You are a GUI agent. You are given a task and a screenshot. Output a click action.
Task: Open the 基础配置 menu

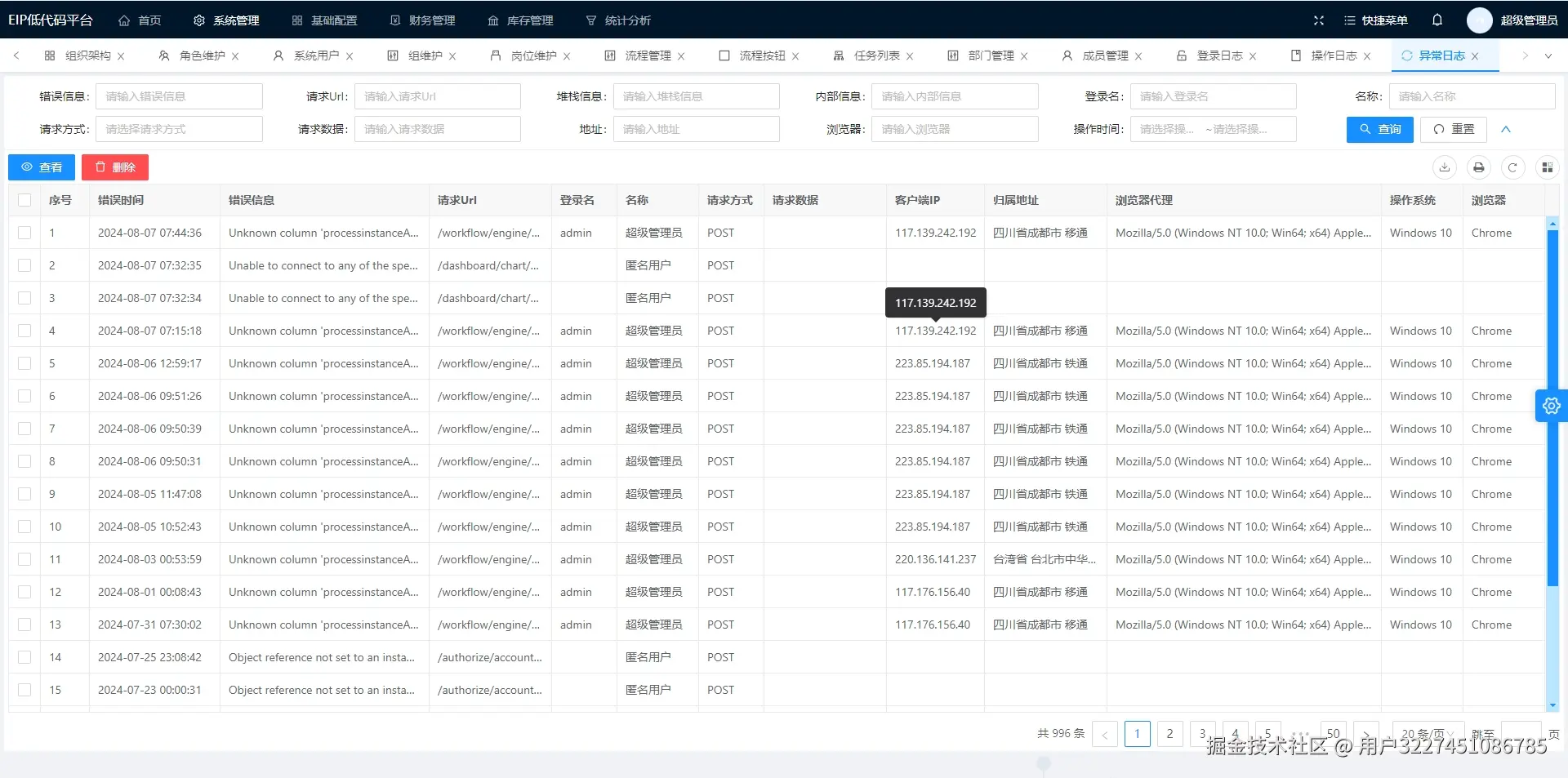324,20
